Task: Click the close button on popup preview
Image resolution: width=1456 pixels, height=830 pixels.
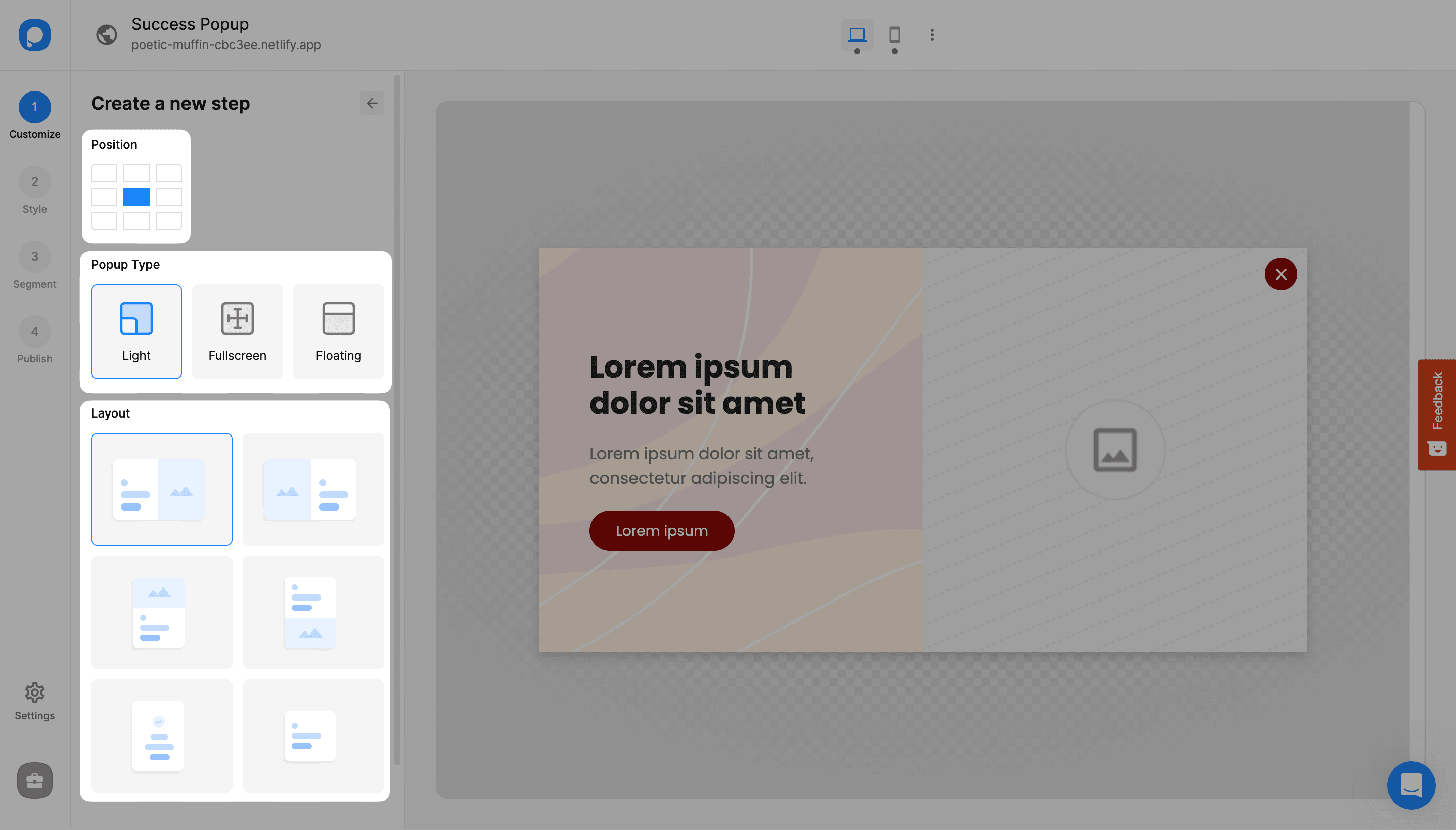Action: (x=1281, y=274)
